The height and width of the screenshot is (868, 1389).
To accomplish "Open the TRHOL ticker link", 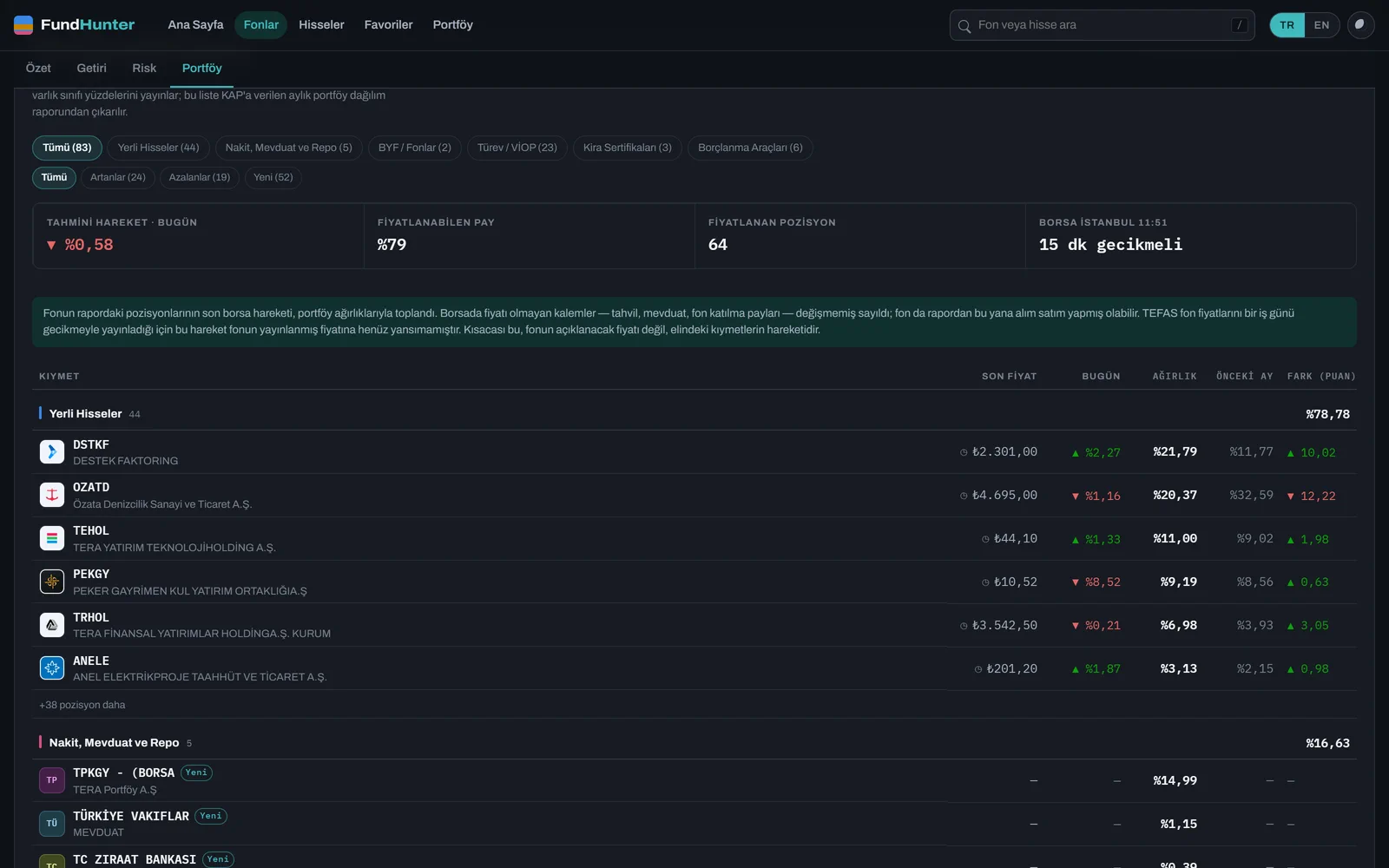I will tap(91, 617).
